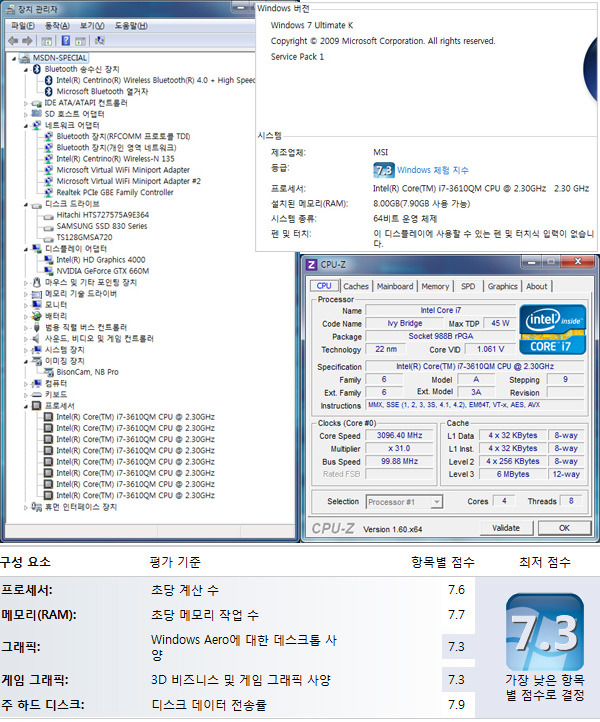Select Microsoft Virtual WiFi Miniport Adapter #2
This screenshot has height=722, width=600.
coord(128,181)
